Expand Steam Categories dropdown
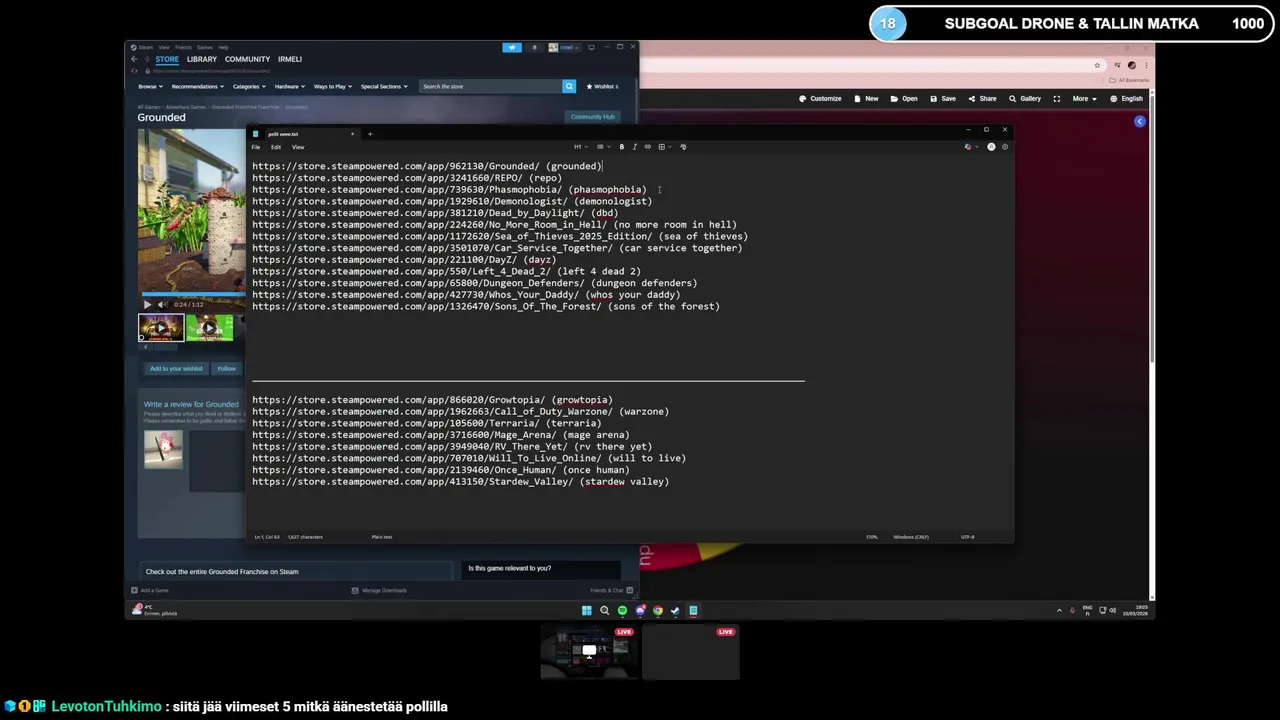 [x=248, y=86]
